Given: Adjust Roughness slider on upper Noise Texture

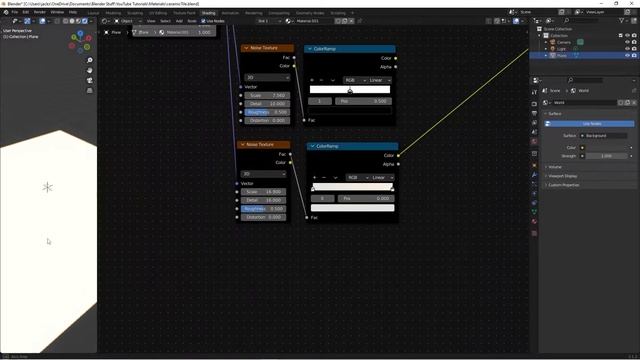Looking at the screenshot, I should (267, 112).
